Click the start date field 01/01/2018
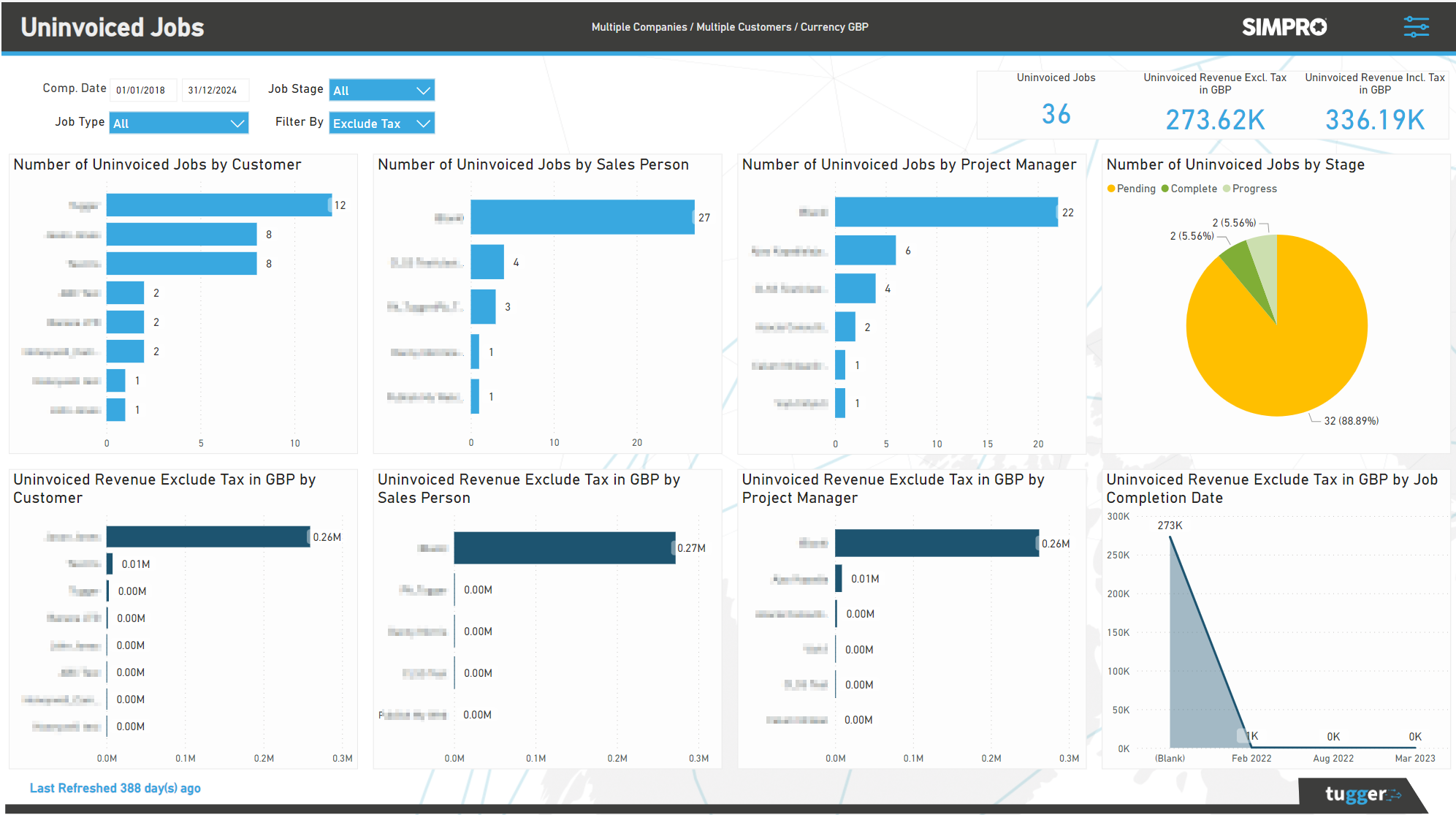 143,90
